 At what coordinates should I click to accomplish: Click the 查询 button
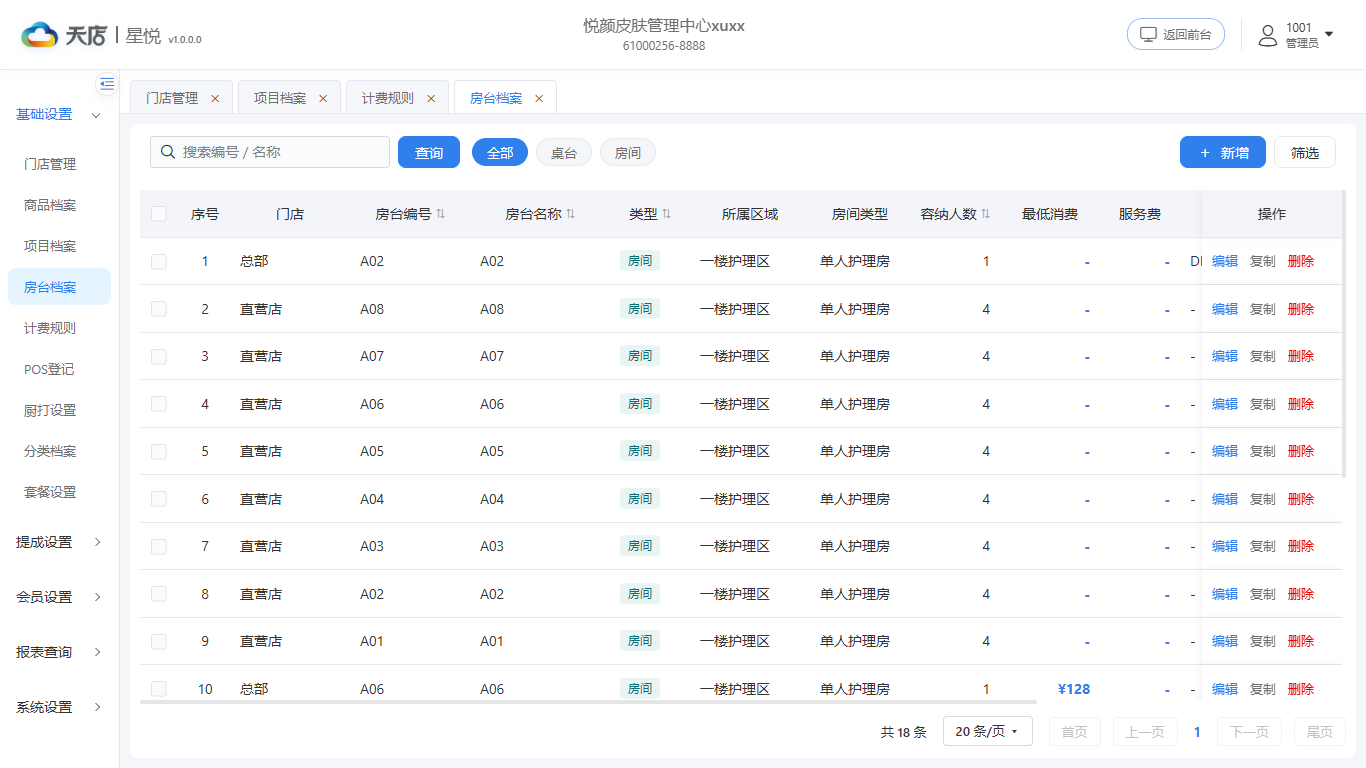coord(429,153)
